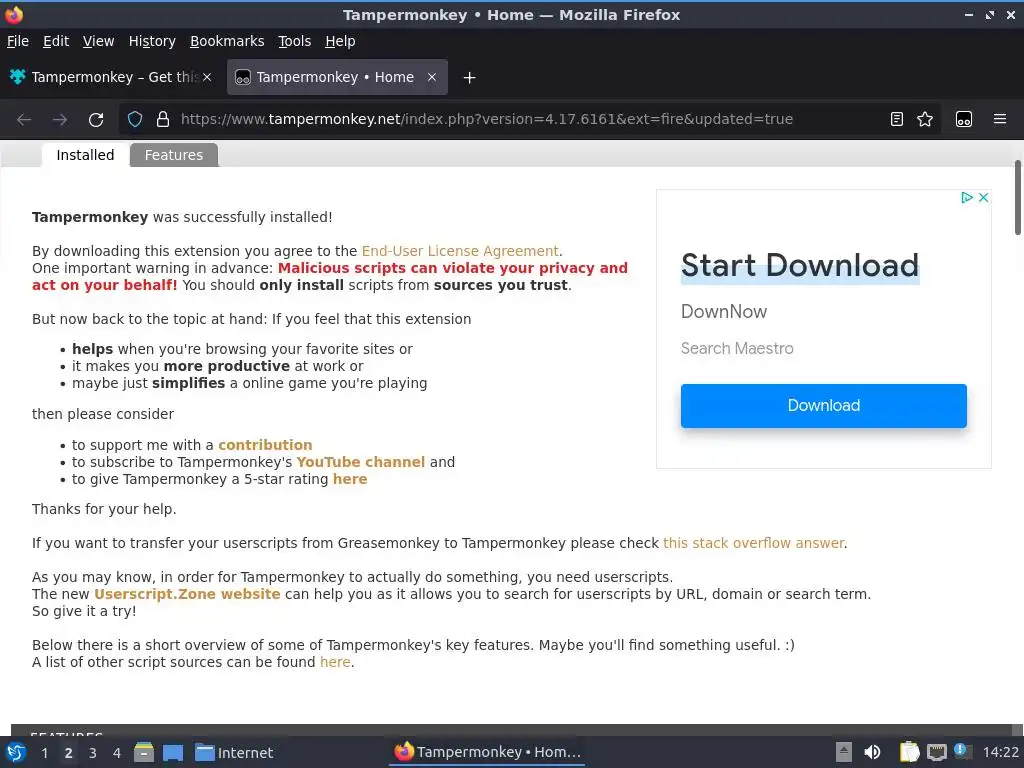
Task: Close the advertisement with X icon
Action: pos(984,197)
